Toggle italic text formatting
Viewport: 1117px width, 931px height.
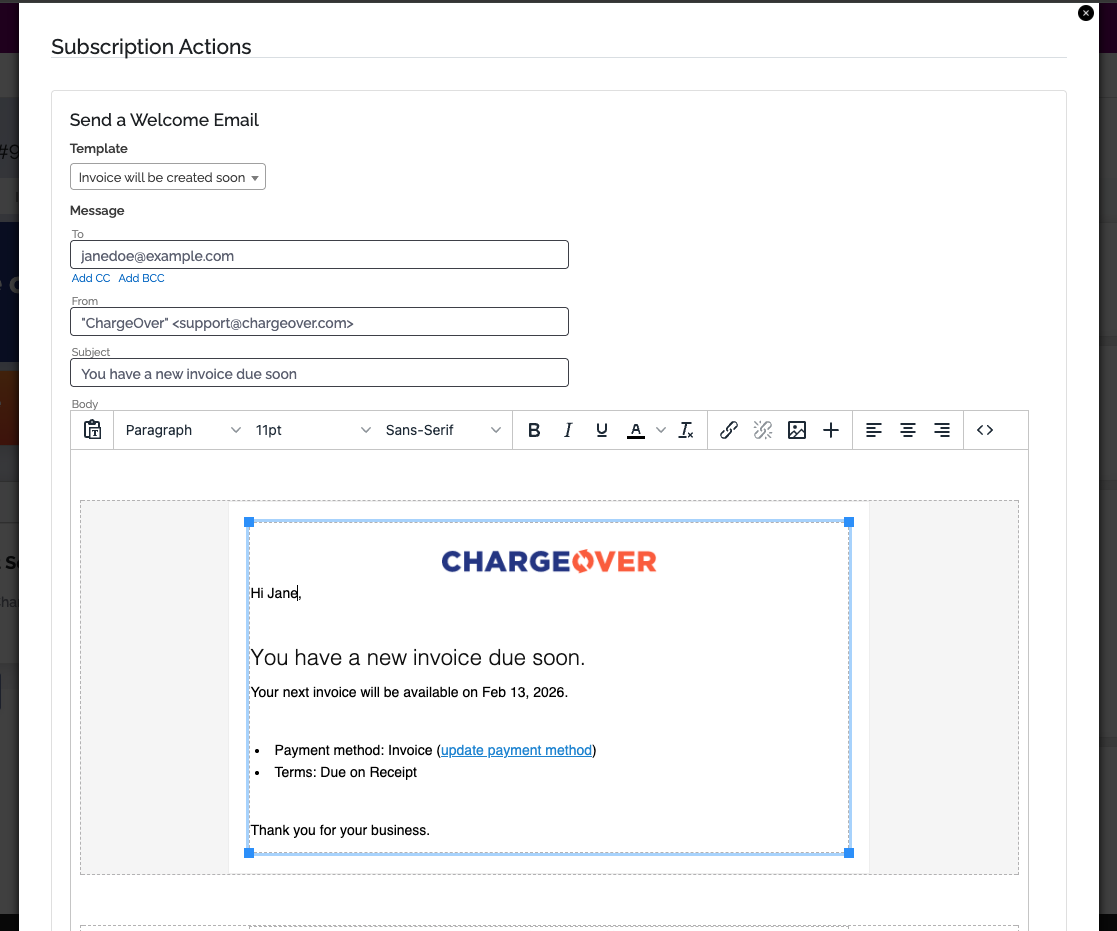[568, 430]
